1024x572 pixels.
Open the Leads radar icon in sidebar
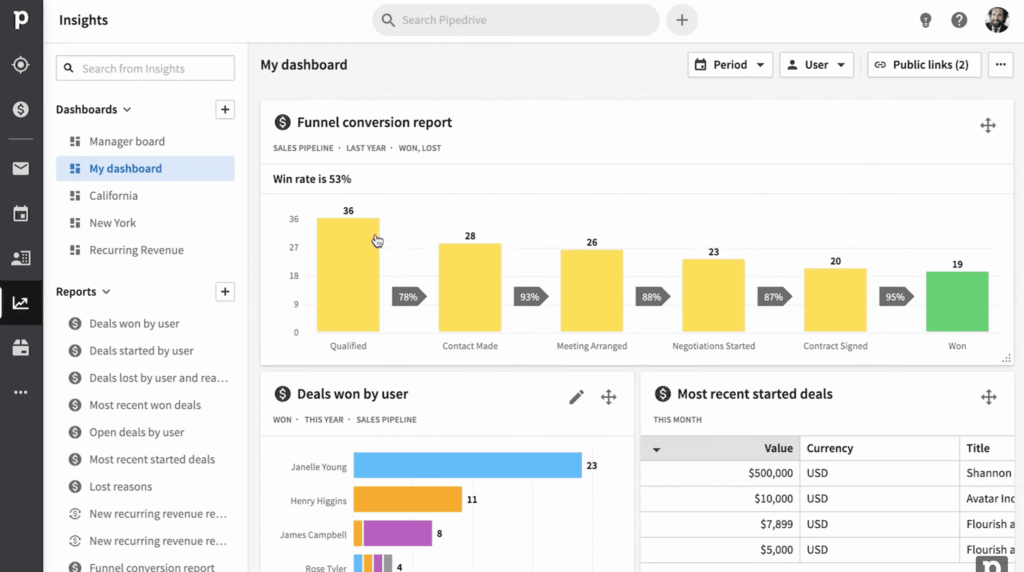[21, 65]
